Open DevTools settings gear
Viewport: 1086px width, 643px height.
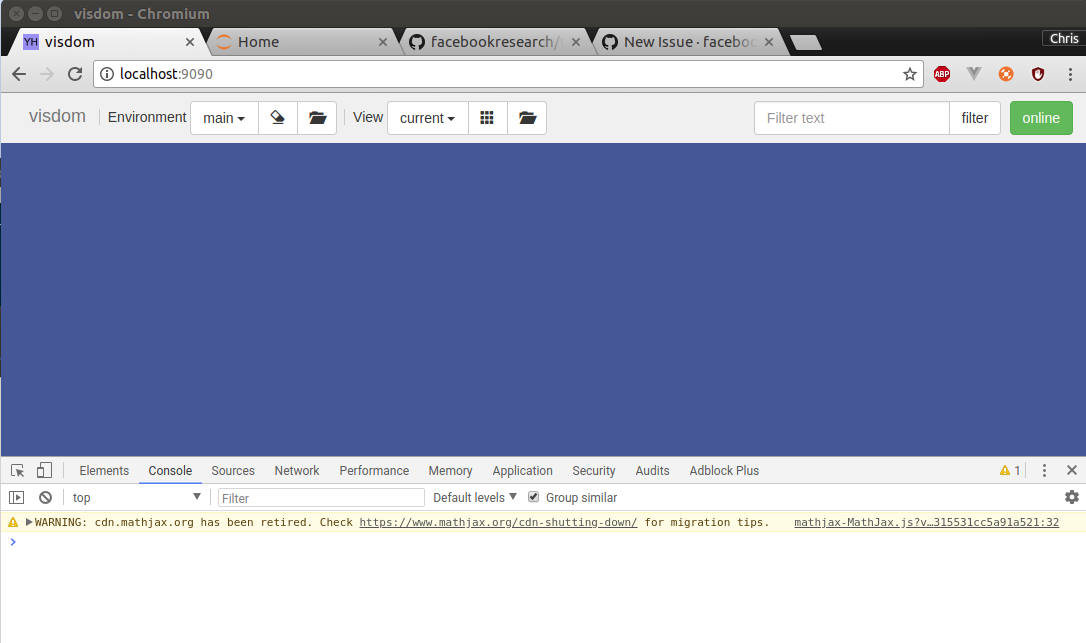click(x=1071, y=497)
